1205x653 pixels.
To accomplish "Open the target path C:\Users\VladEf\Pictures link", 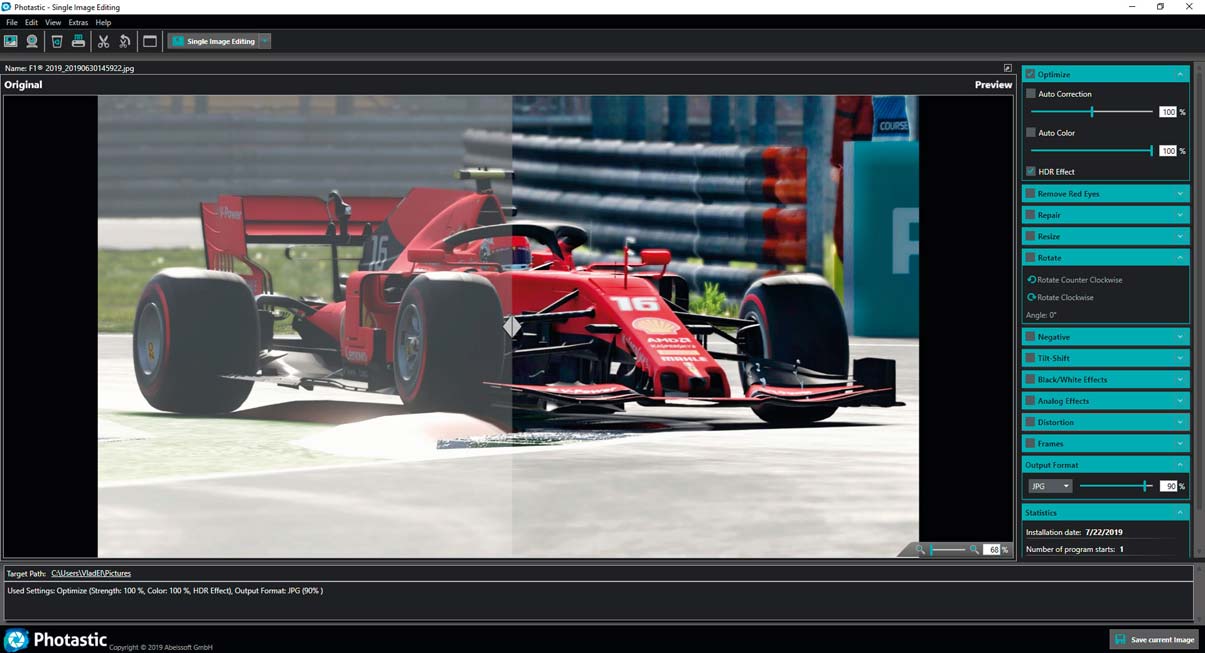I will [91, 573].
